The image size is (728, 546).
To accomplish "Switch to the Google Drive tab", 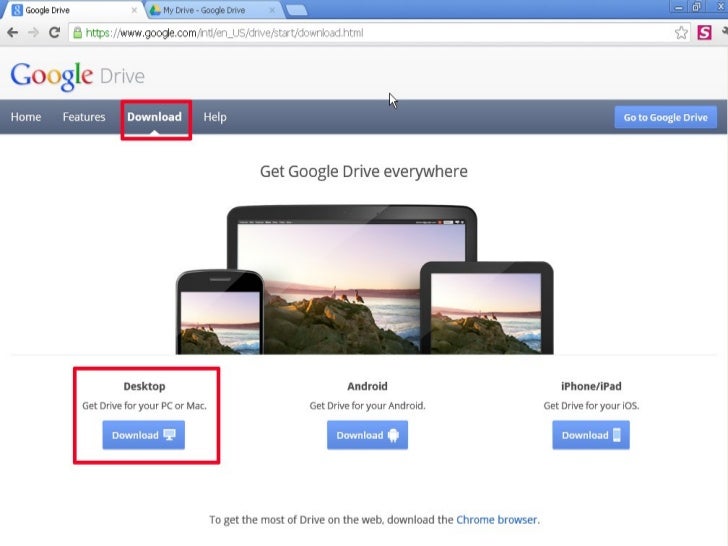I will point(74,10).
